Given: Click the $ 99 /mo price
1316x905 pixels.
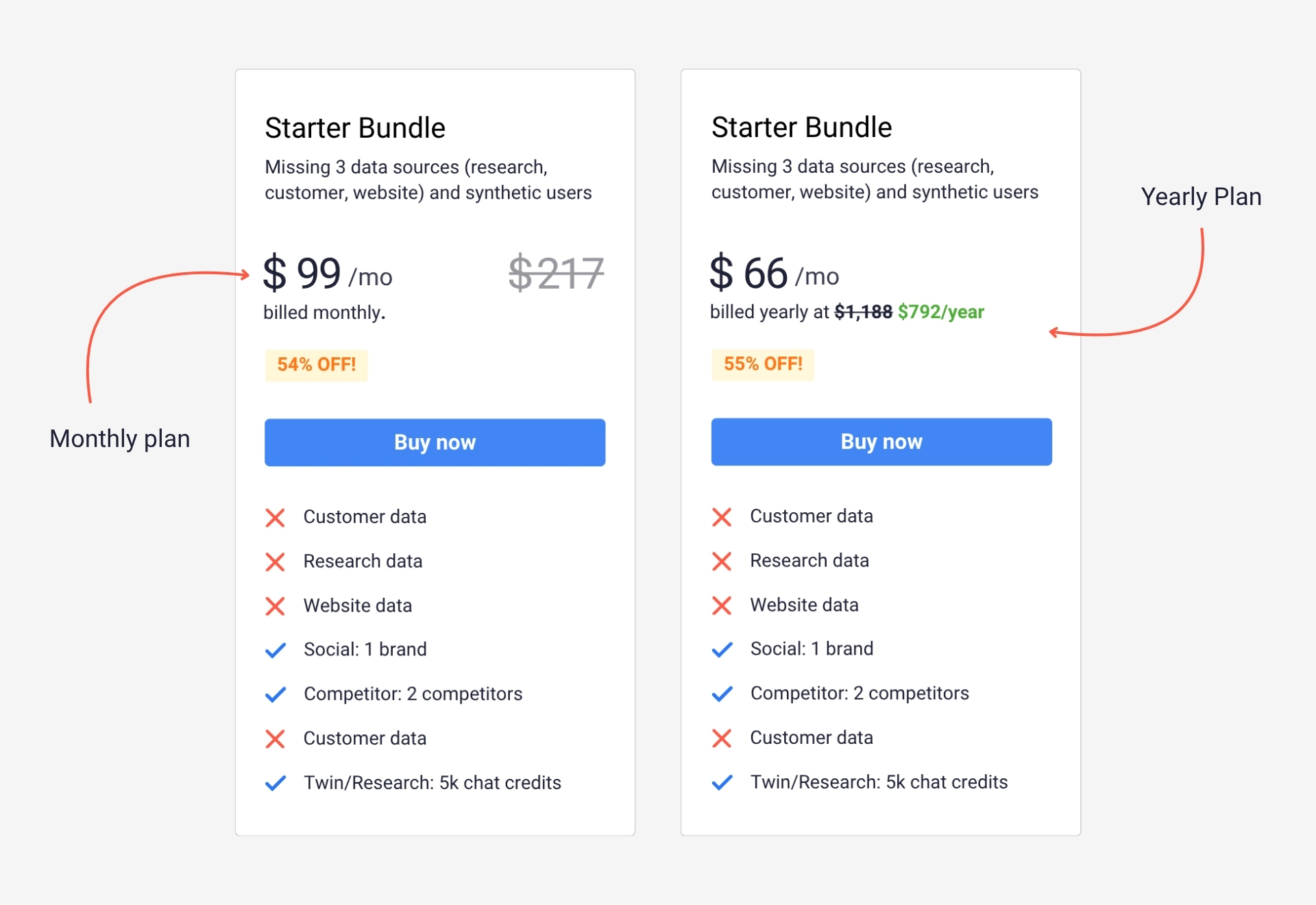Looking at the screenshot, I should click(328, 274).
